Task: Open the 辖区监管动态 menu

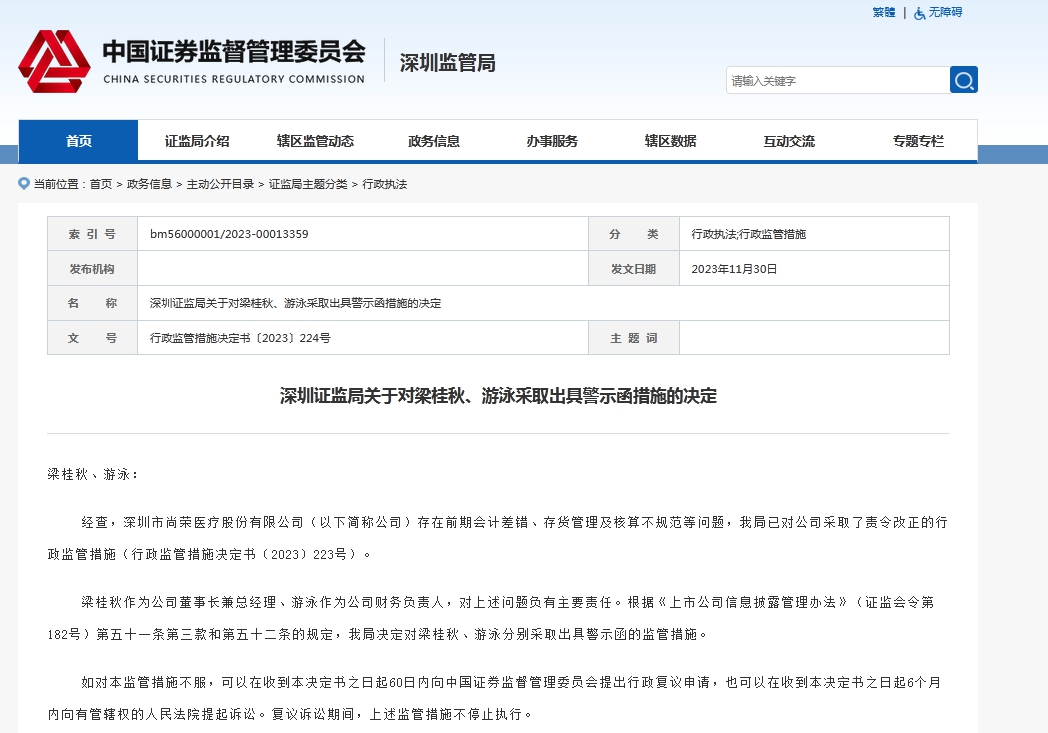Action: coord(315,141)
